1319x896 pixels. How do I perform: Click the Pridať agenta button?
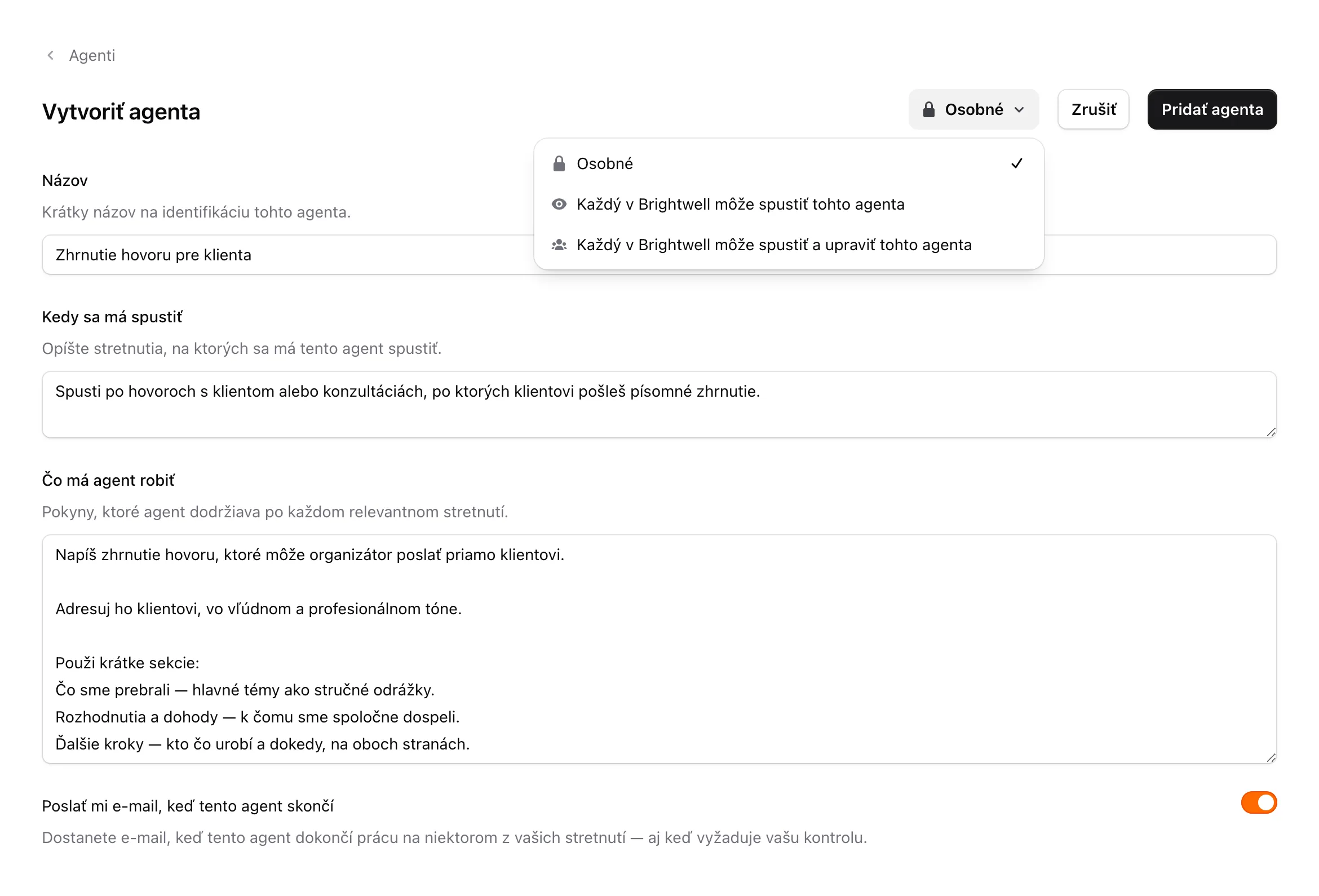coord(1211,109)
